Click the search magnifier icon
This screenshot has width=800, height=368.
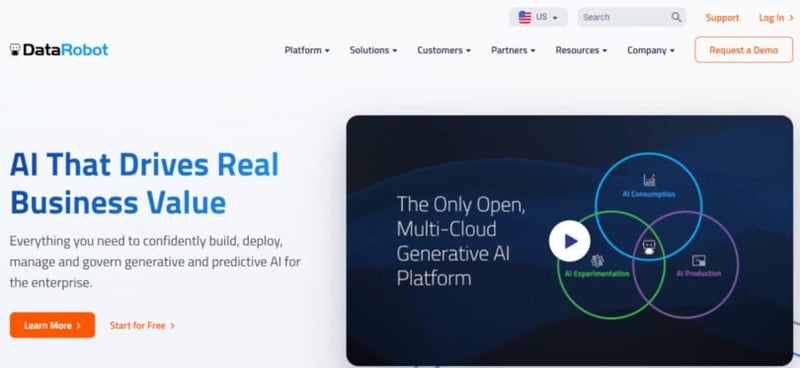(x=676, y=17)
